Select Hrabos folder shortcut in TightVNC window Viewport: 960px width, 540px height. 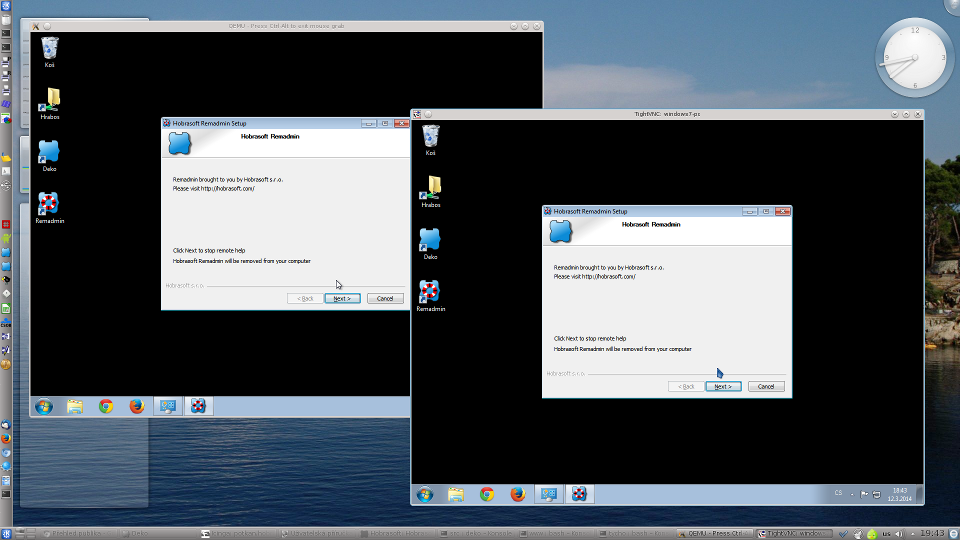(x=430, y=192)
